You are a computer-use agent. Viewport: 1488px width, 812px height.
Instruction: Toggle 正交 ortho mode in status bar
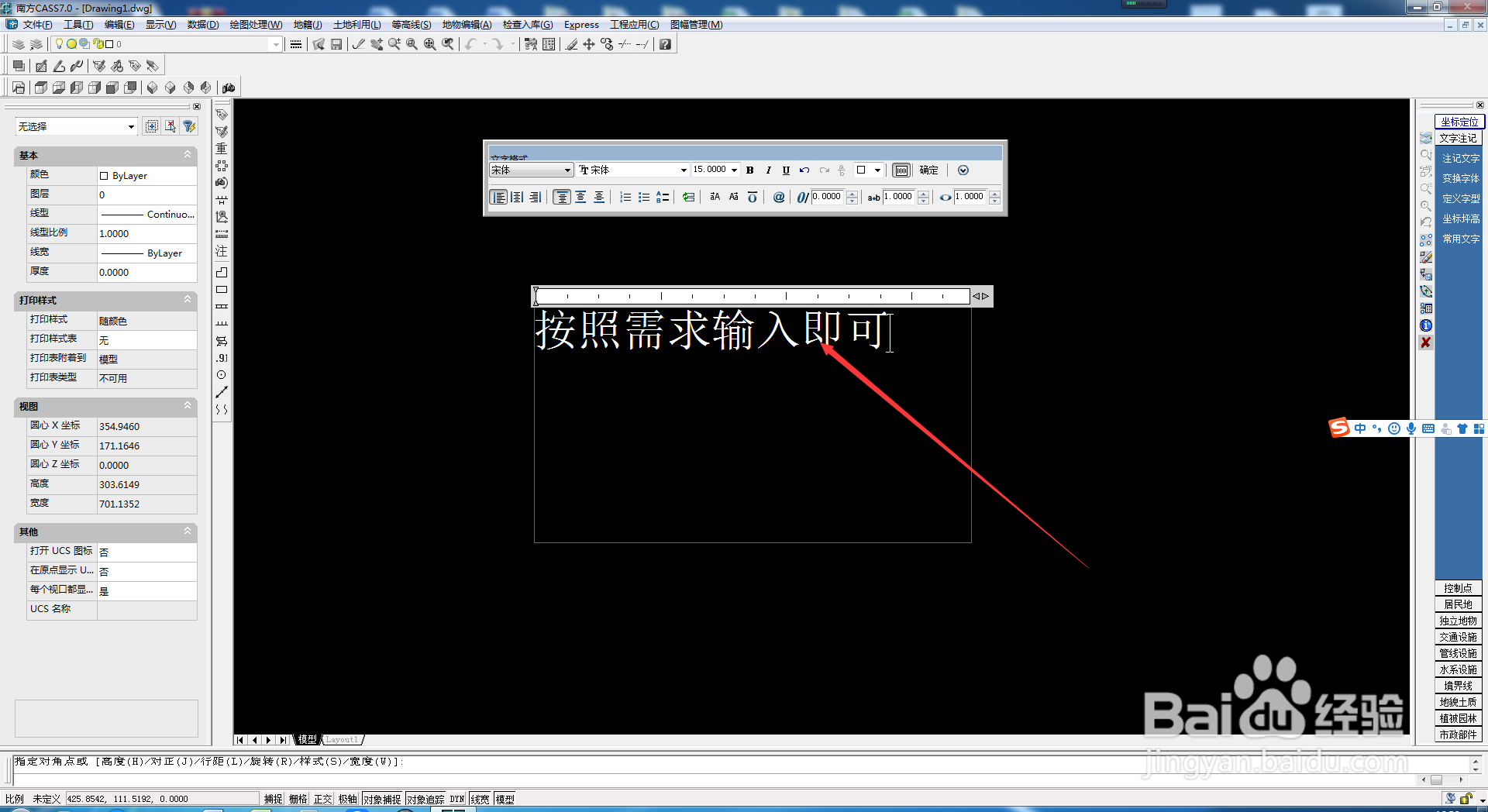322,799
